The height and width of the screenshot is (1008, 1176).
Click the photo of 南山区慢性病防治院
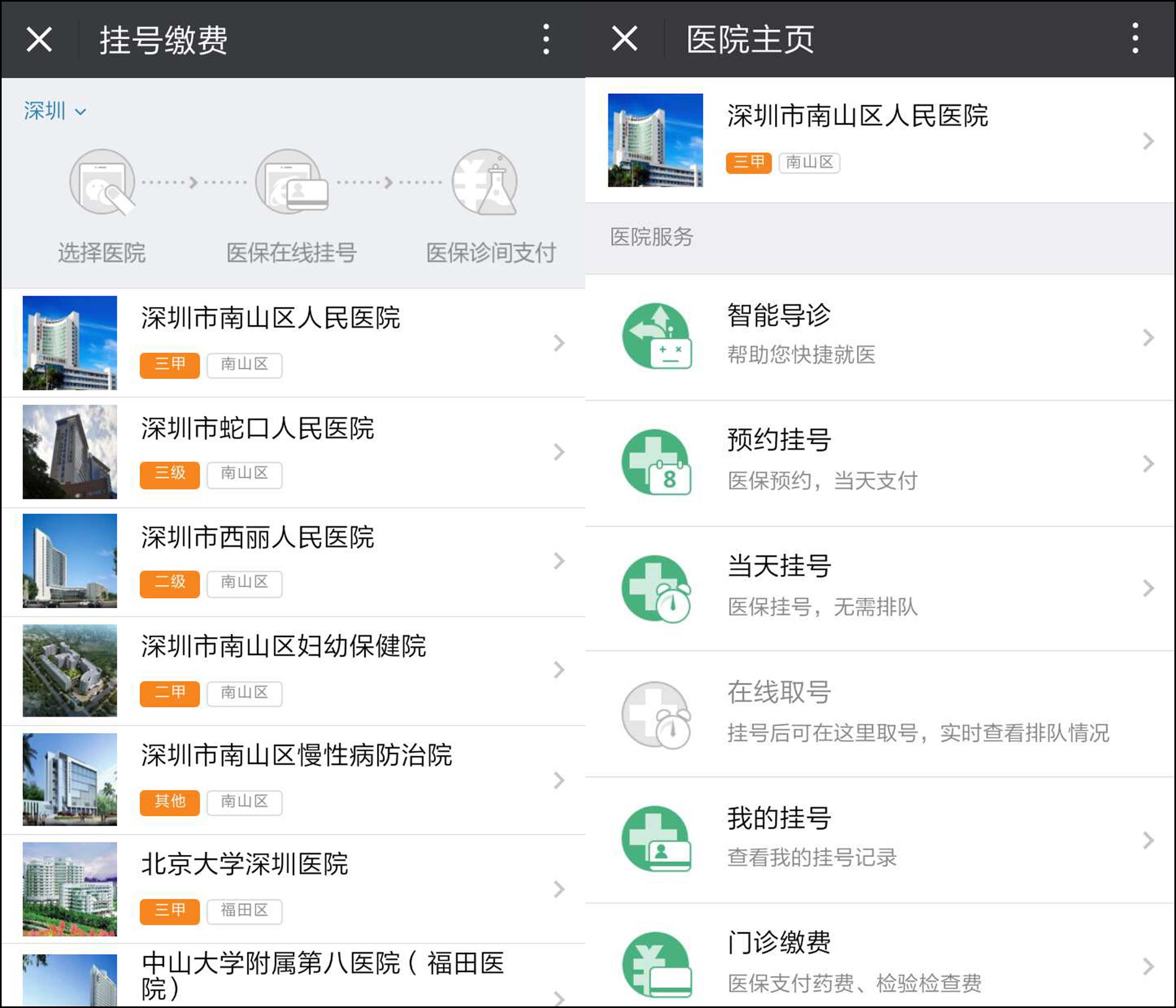pyautogui.click(x=70, y=779)
